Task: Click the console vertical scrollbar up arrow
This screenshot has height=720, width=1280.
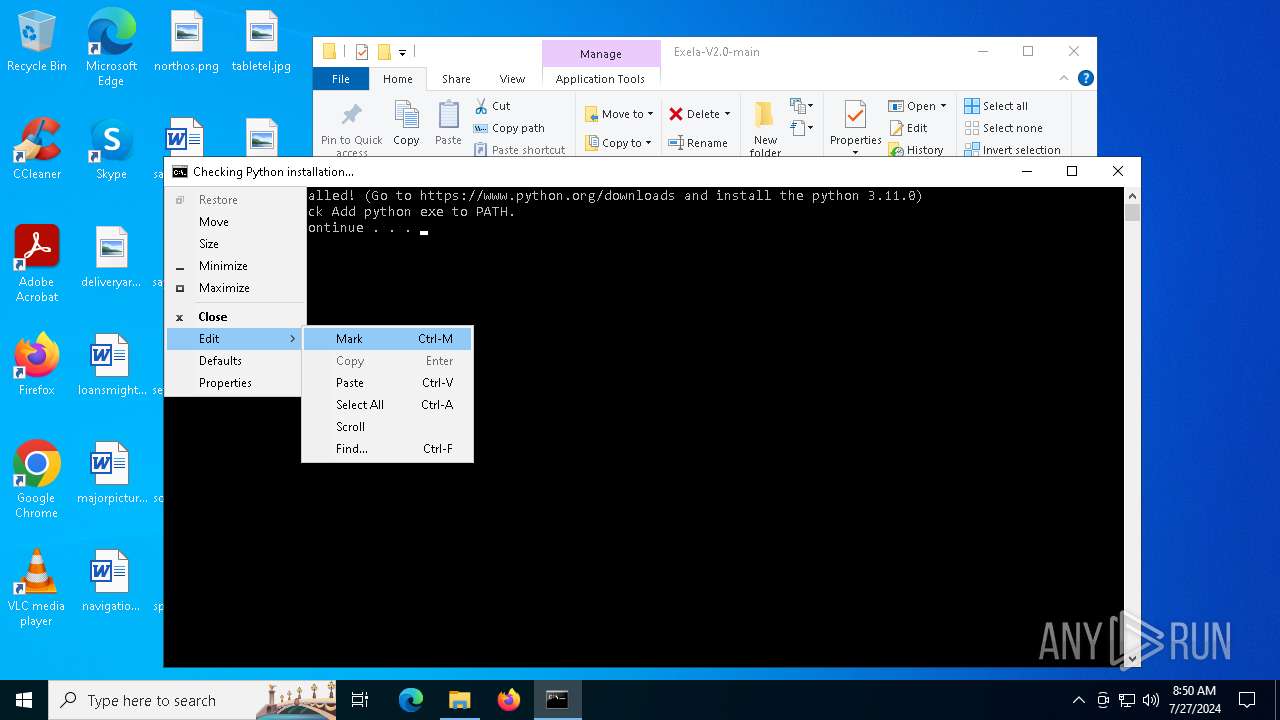Action: [x=1133, y=196]
